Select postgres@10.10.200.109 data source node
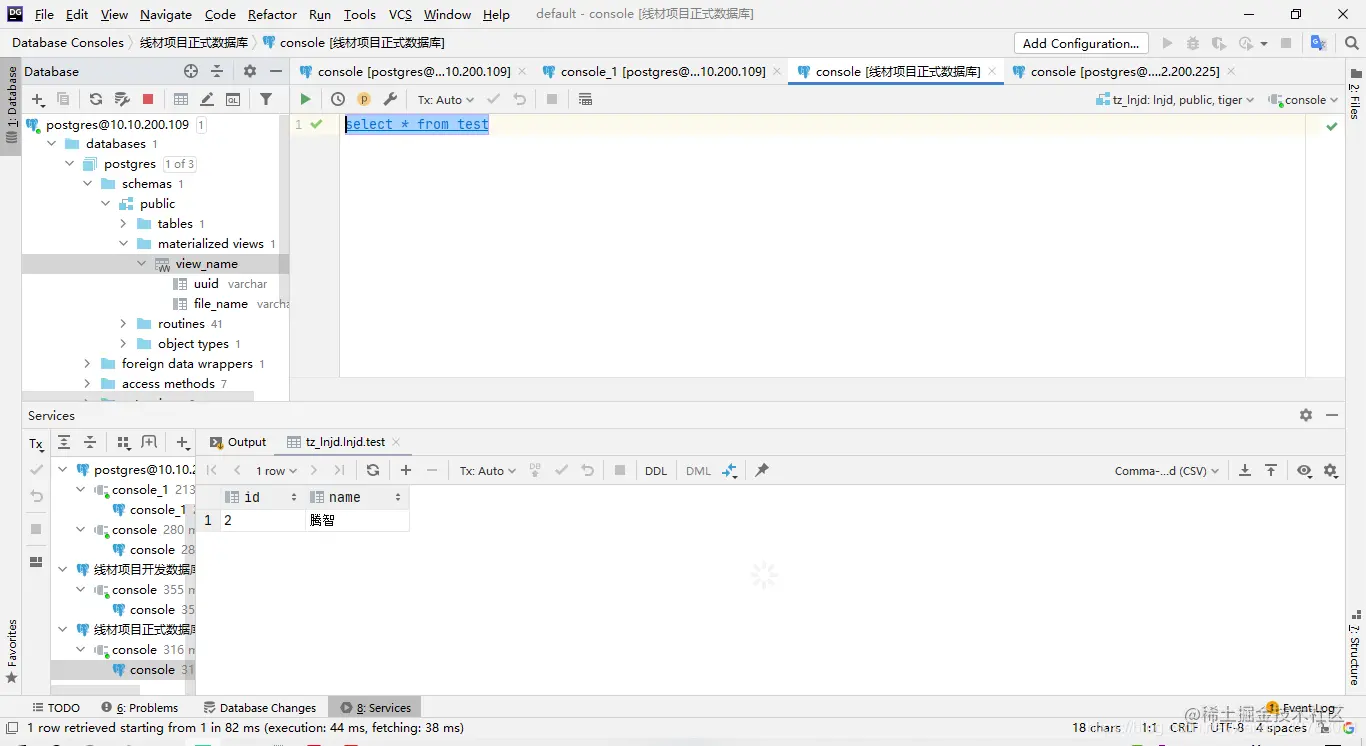Image resolution: width=1366 pixels, height=746 pixels. 117,124
